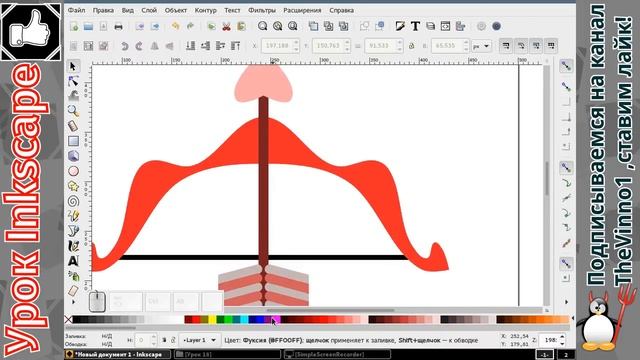Open the Файл menu

coord(76,10)
